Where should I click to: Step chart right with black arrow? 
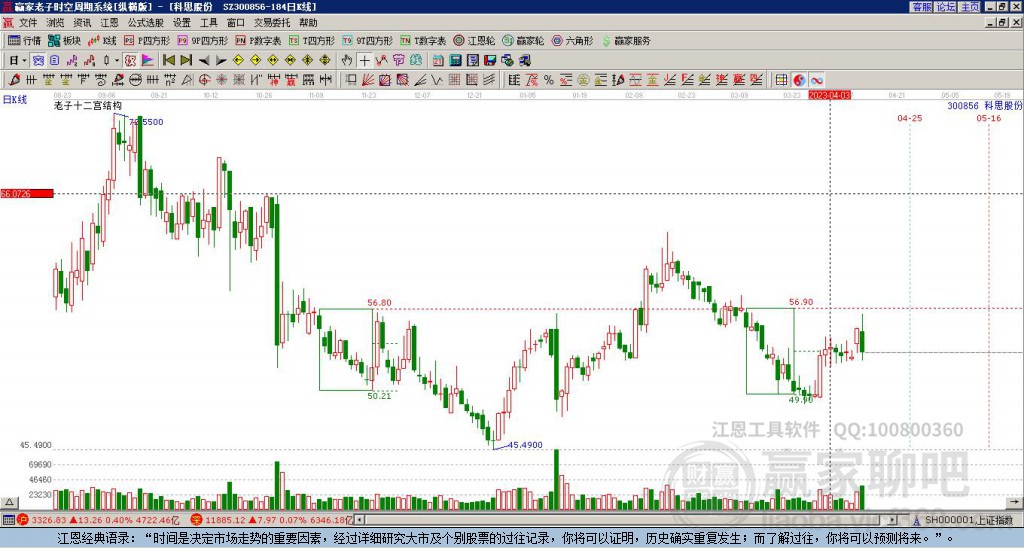pyautogui.click(x=221, y=60)
